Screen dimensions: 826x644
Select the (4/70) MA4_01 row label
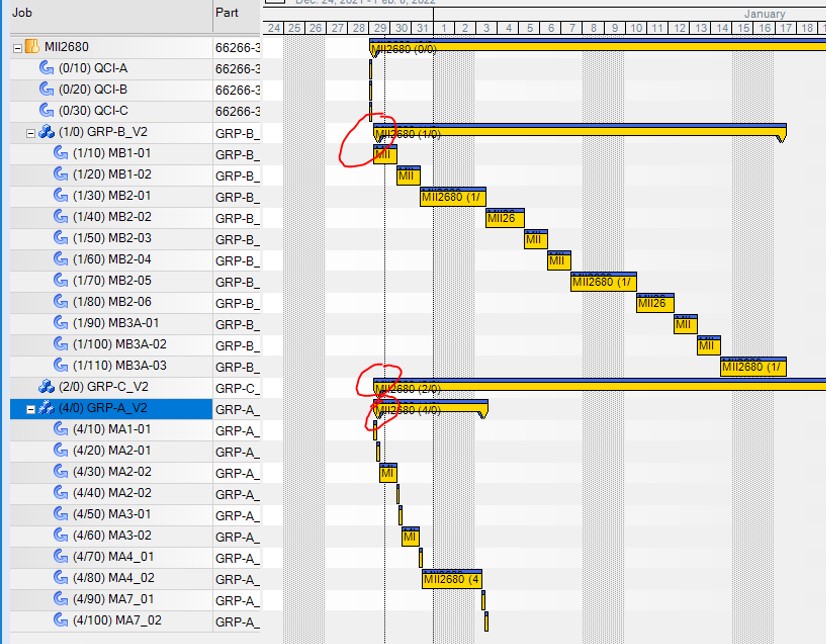(113, 557)
